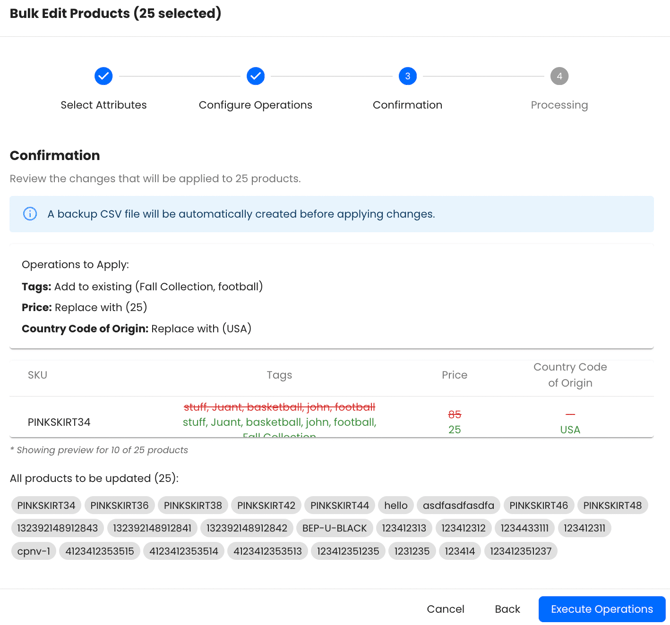Click the step 3 Confirmation circle
670x625 pixels.
pos(407,76)
